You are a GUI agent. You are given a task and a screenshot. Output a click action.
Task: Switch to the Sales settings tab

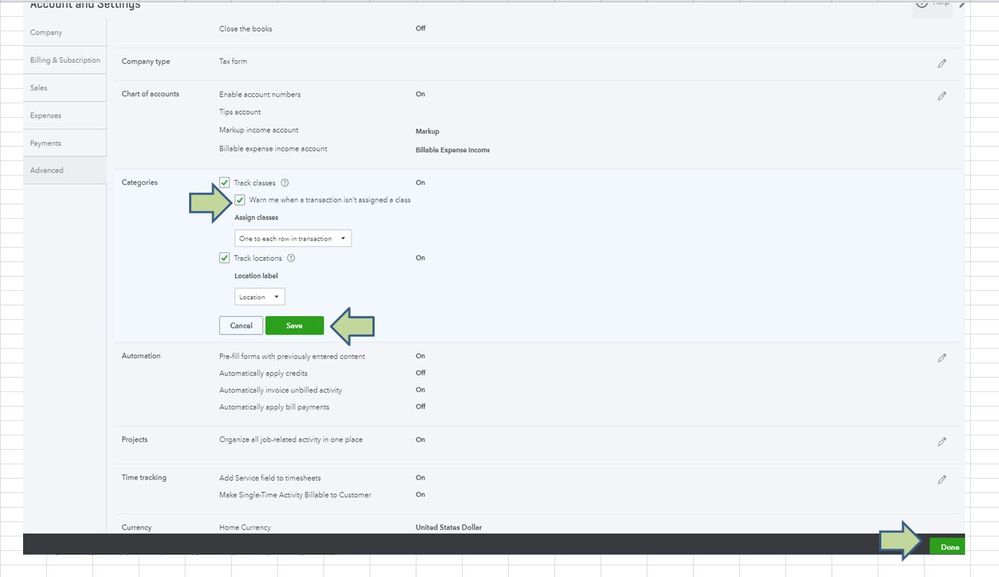39,88
